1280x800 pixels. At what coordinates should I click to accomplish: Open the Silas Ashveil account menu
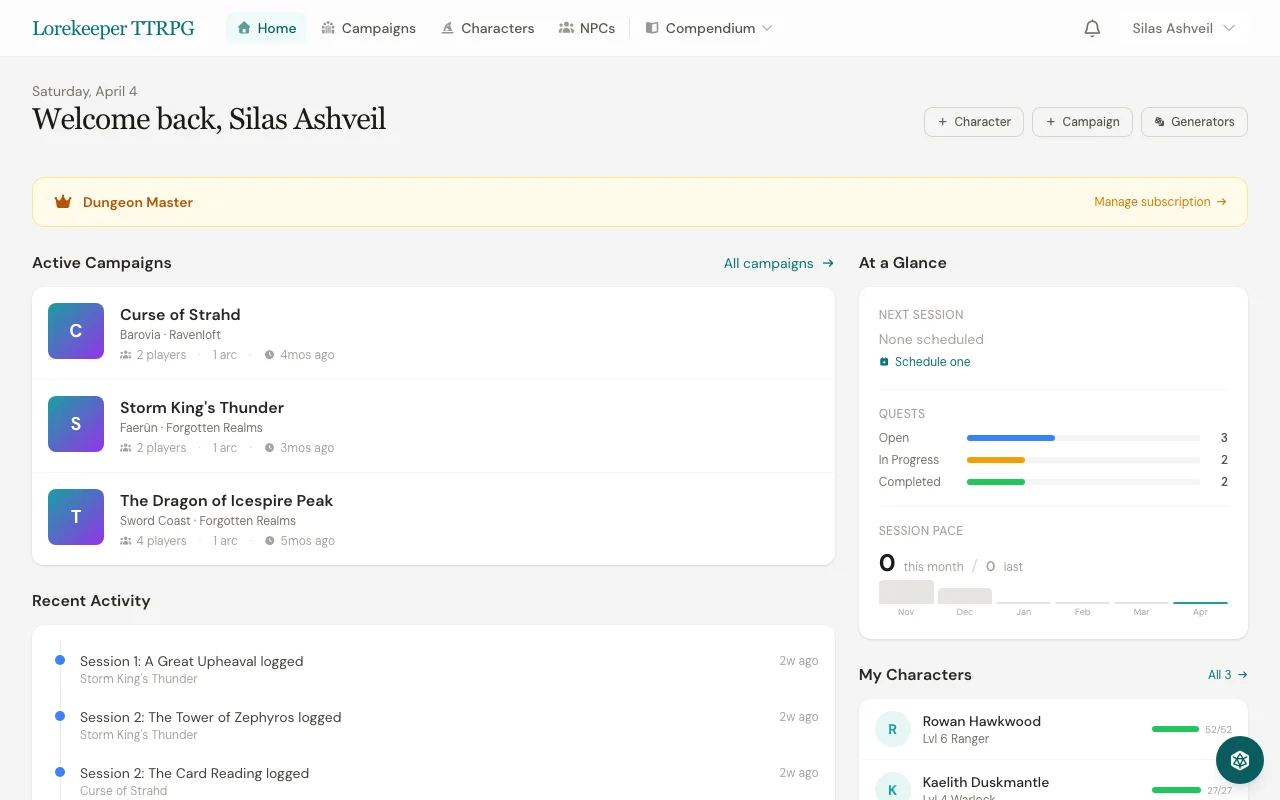click(1183, 28)
